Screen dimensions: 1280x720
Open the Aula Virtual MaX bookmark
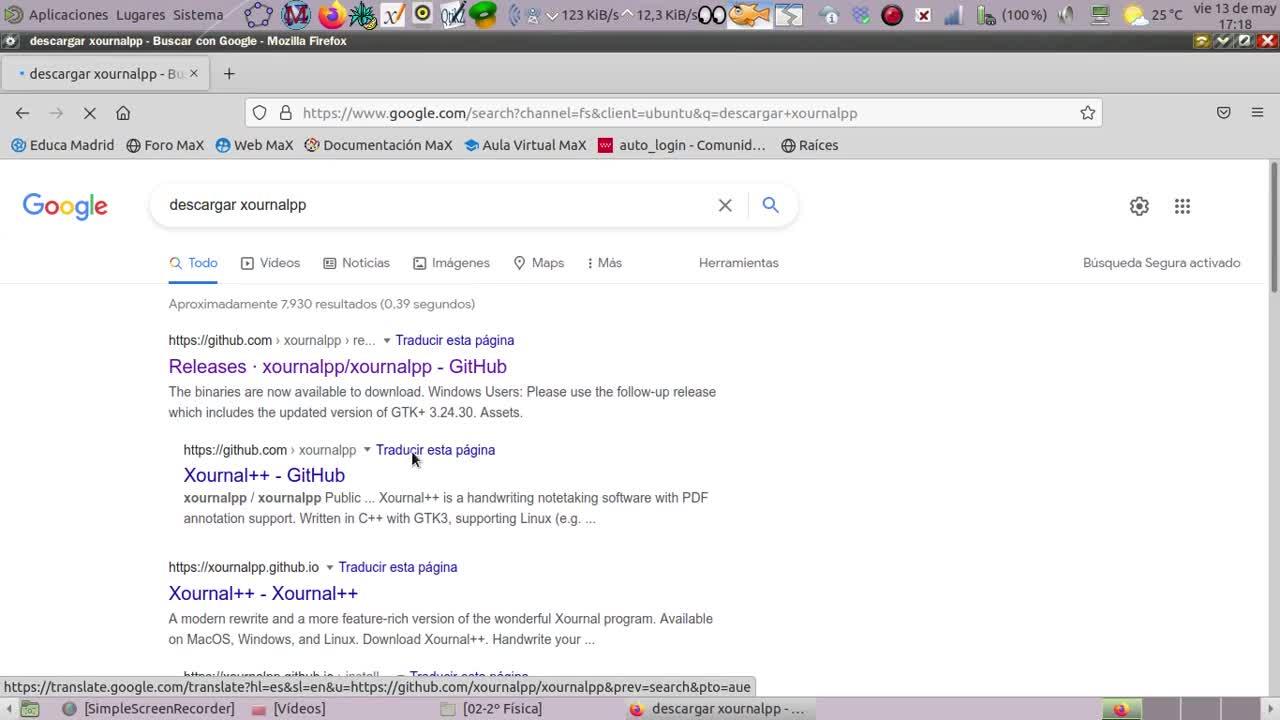point(526,145)
